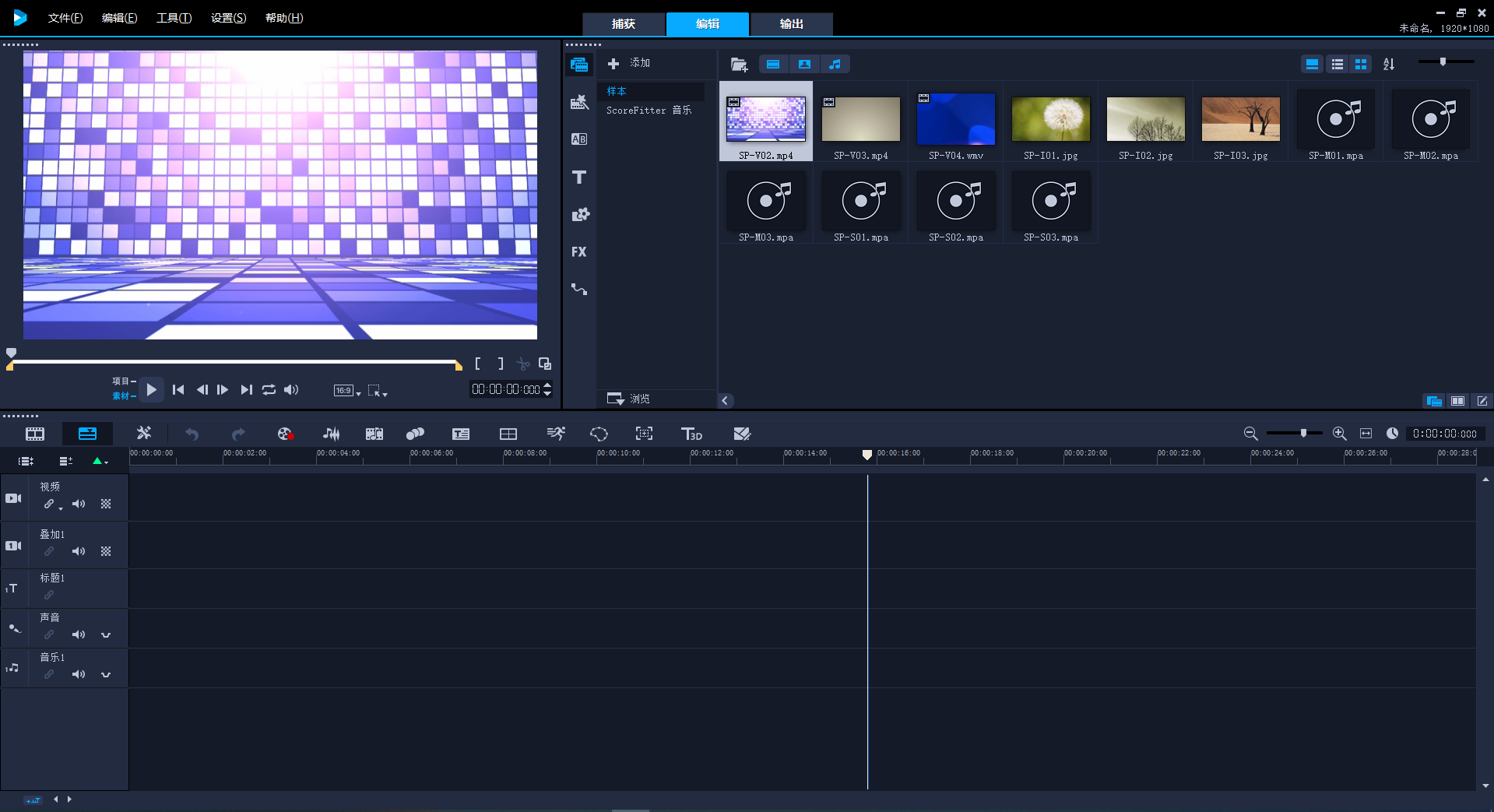Click the enlarge preview window icon
The width and height of the screenshot is (1494, 812).
tap(545, 364)
